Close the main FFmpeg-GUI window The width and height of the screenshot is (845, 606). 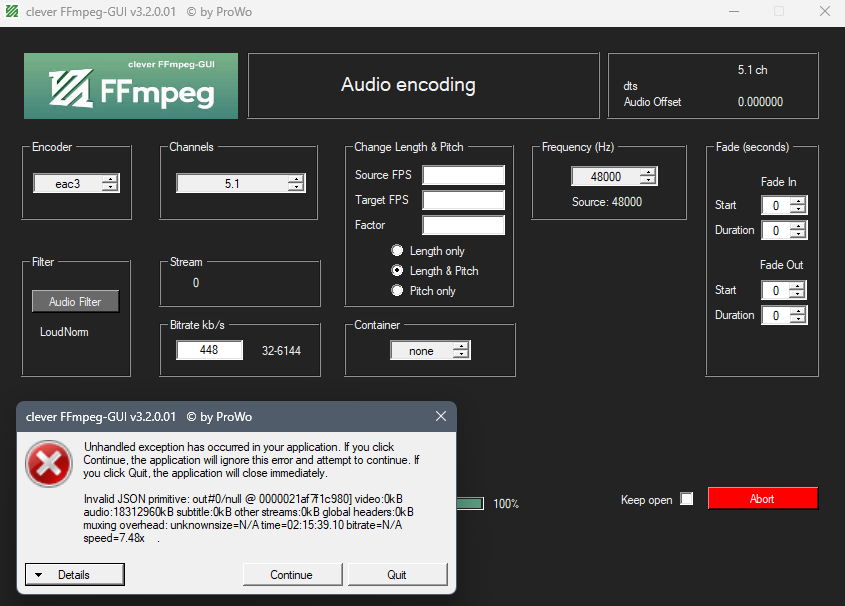point(825,11)
